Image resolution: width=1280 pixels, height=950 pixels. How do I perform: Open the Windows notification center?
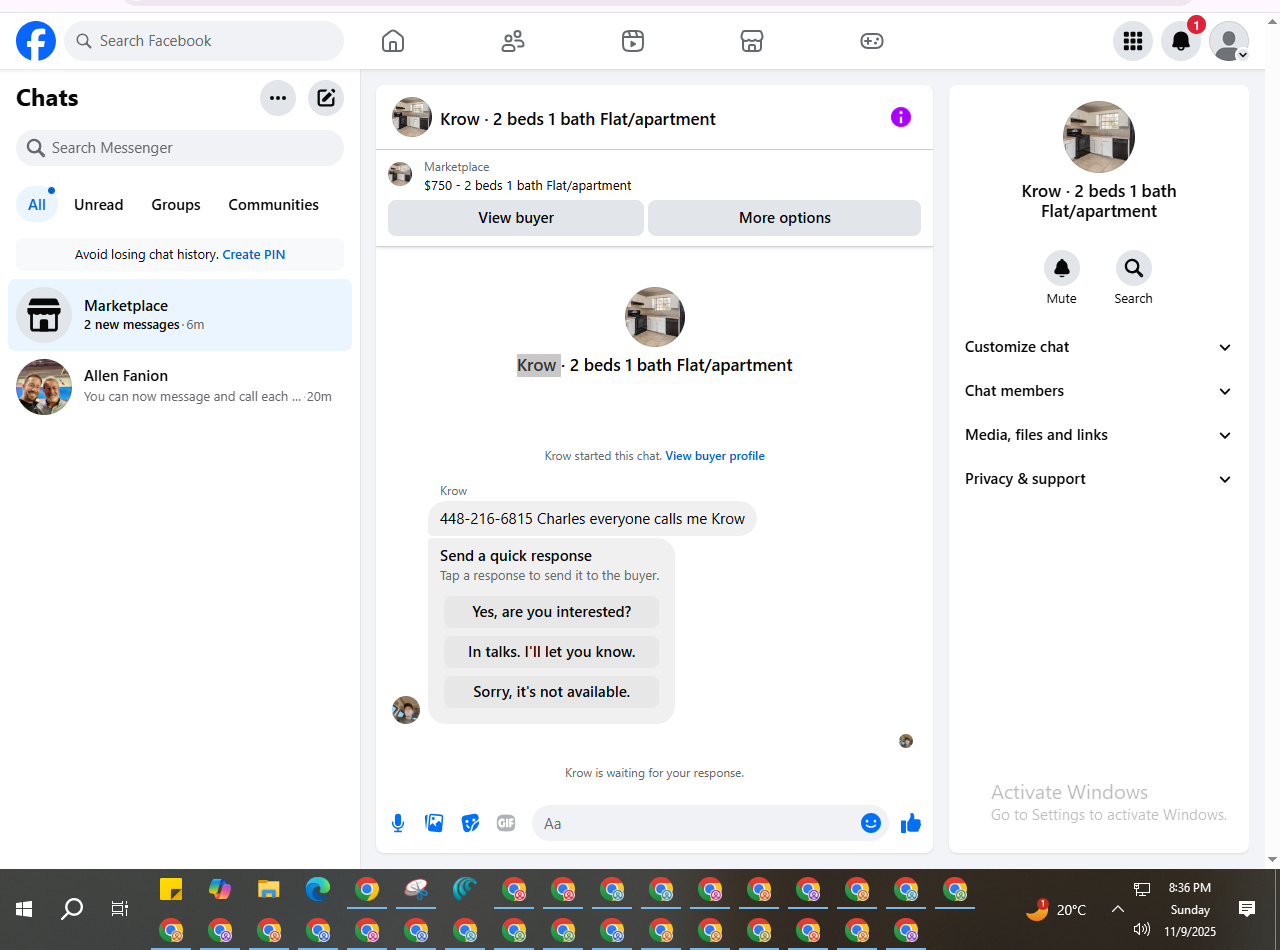(1247, 909)
